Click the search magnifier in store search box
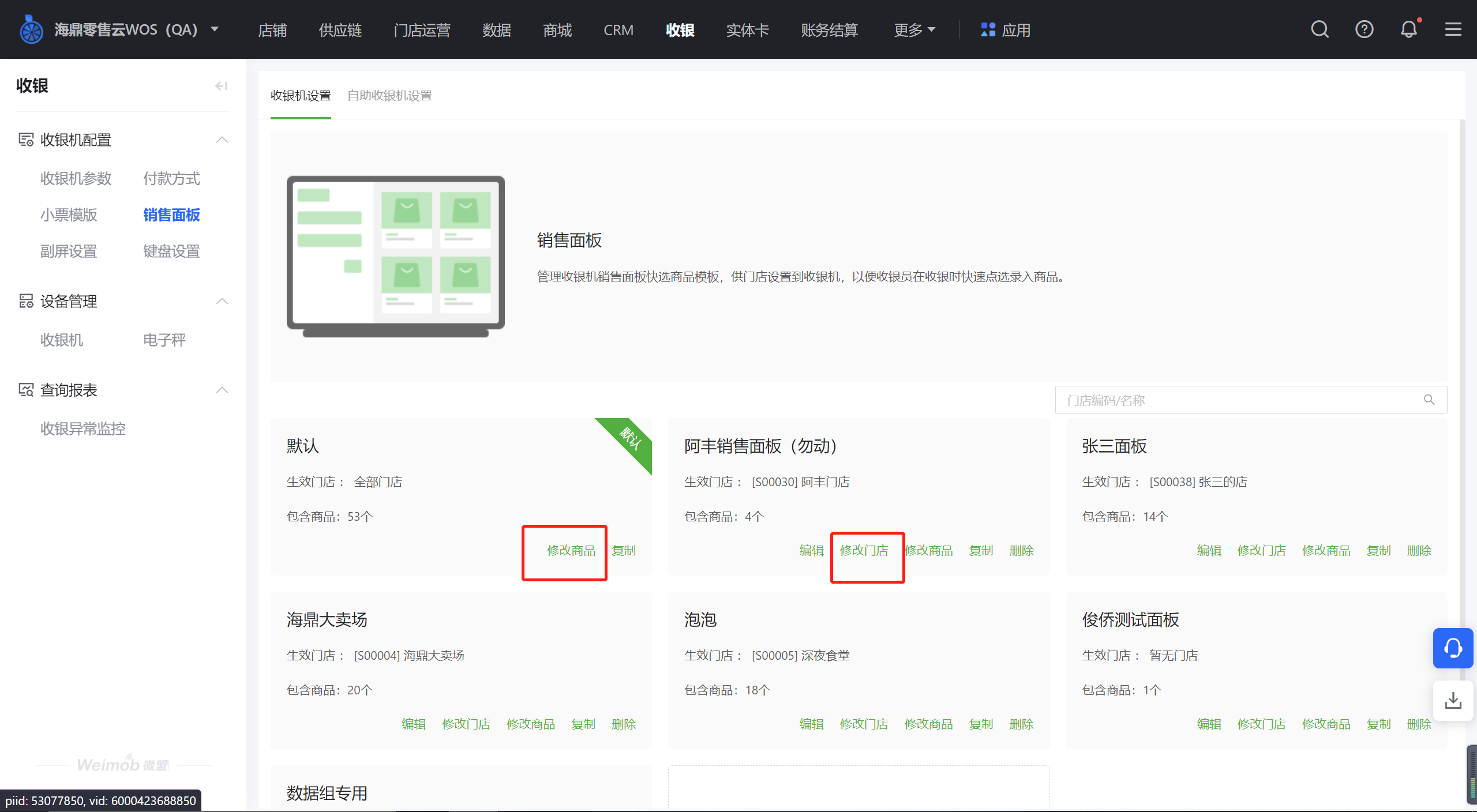 click(1429, 400)
